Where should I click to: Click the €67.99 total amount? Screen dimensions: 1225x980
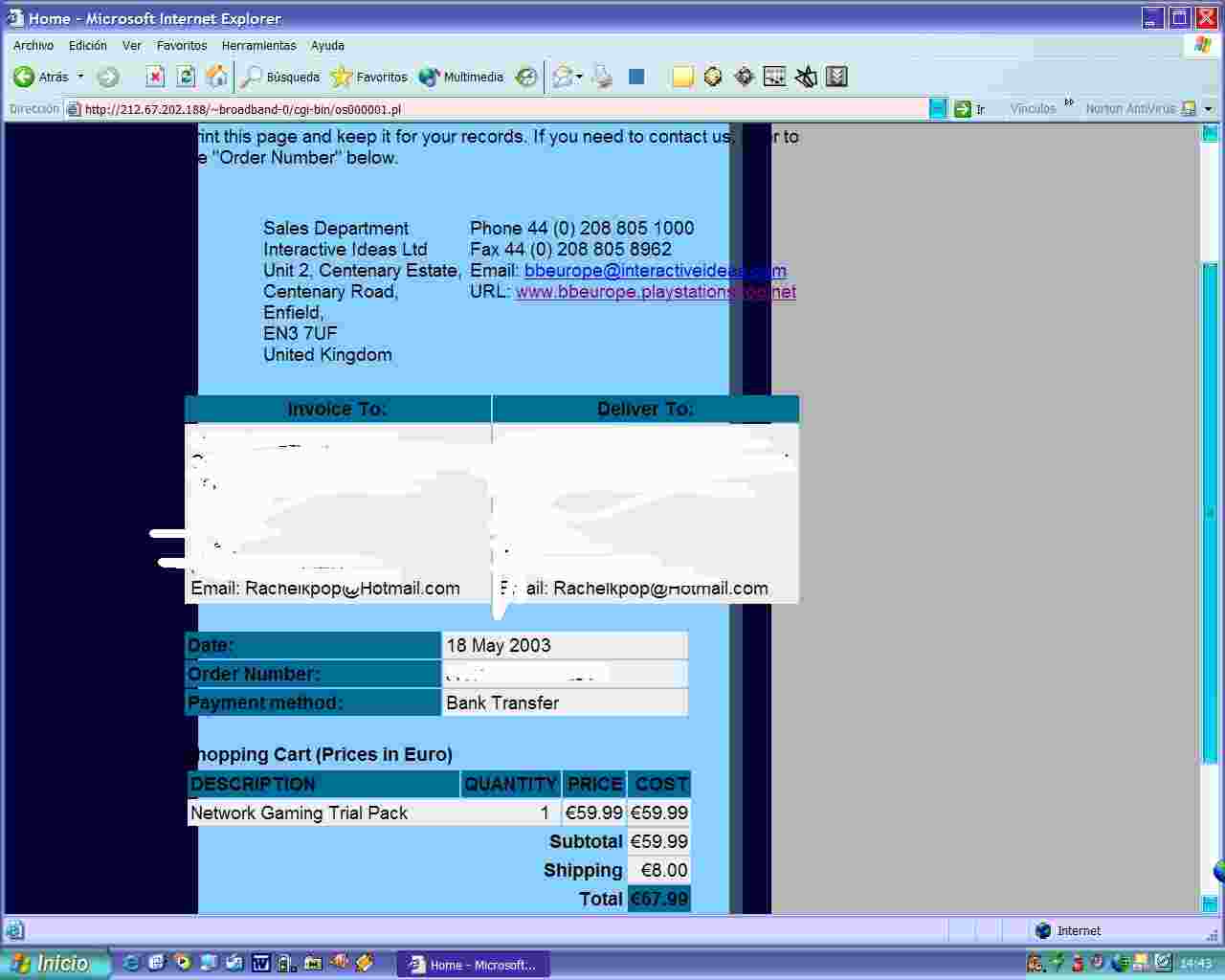point(659,899)
